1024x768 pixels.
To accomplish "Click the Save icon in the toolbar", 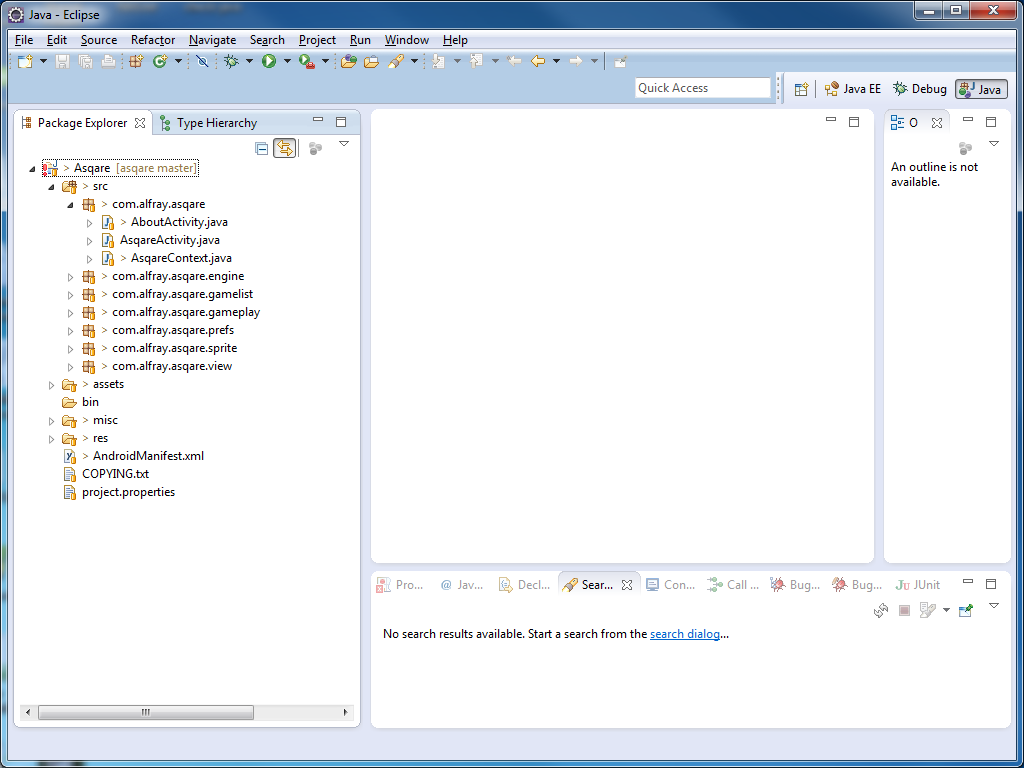I will tap(63, 61).
